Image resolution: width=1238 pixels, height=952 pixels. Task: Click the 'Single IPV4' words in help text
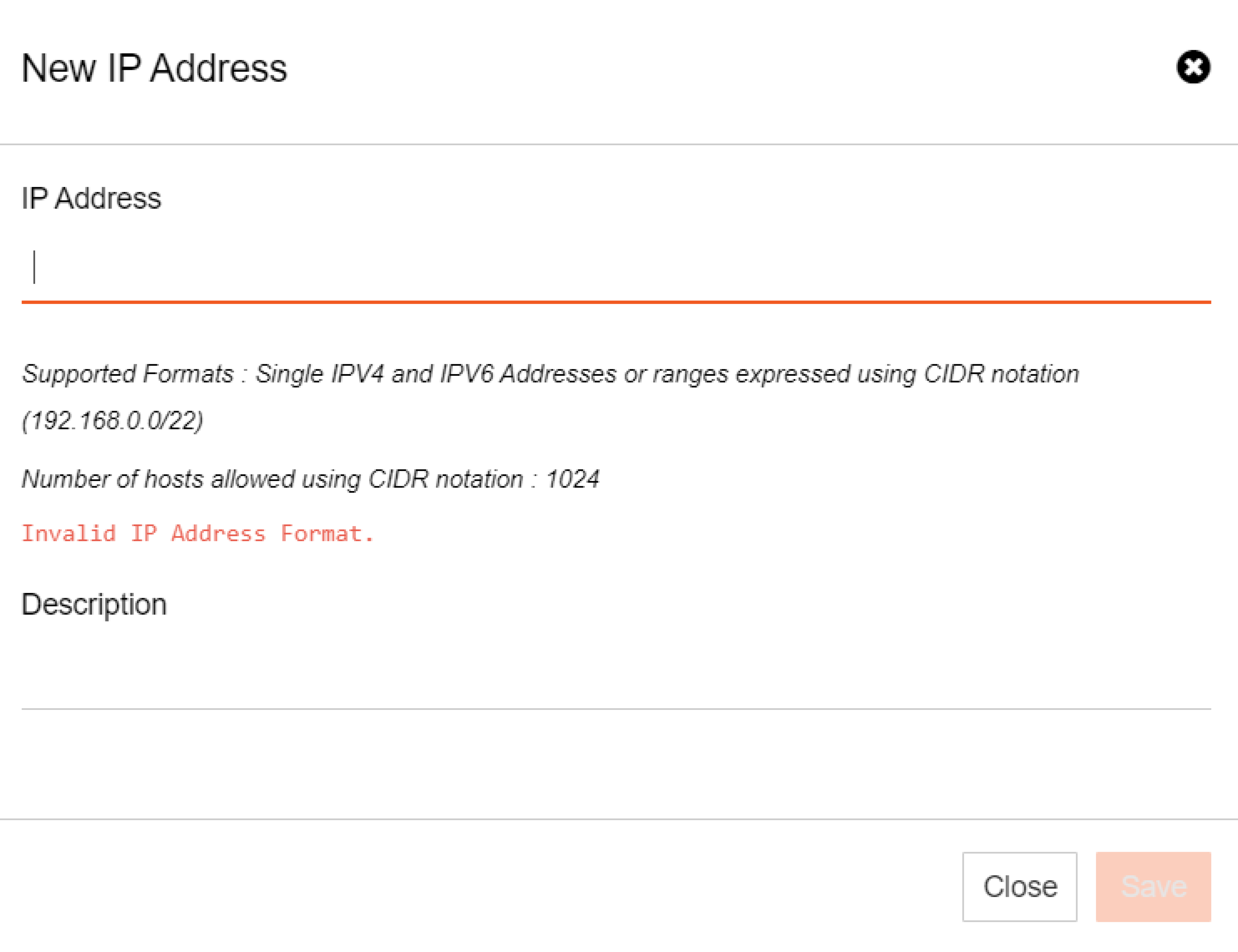pos(320,374)
